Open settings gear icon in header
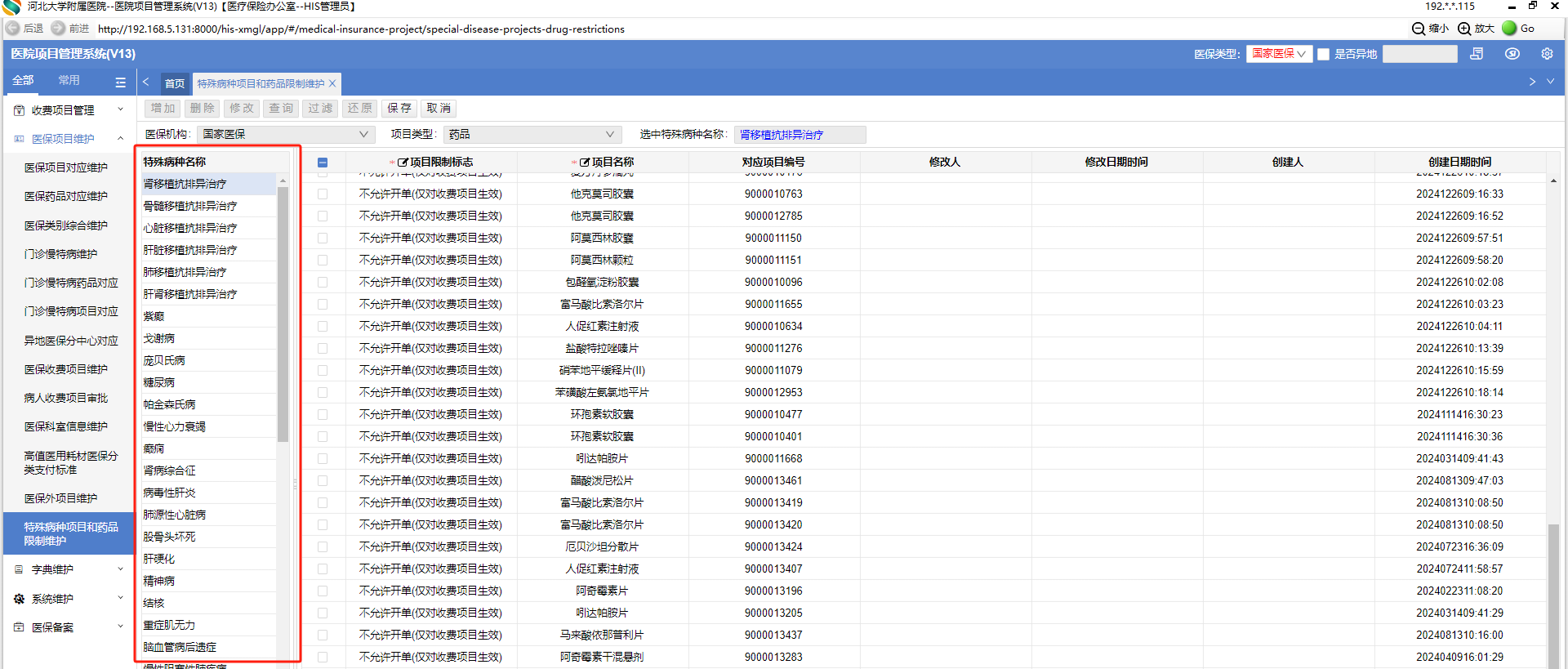Viewport: 1568px width, 669px height. pyautogui.click(x=1547, y=54)
